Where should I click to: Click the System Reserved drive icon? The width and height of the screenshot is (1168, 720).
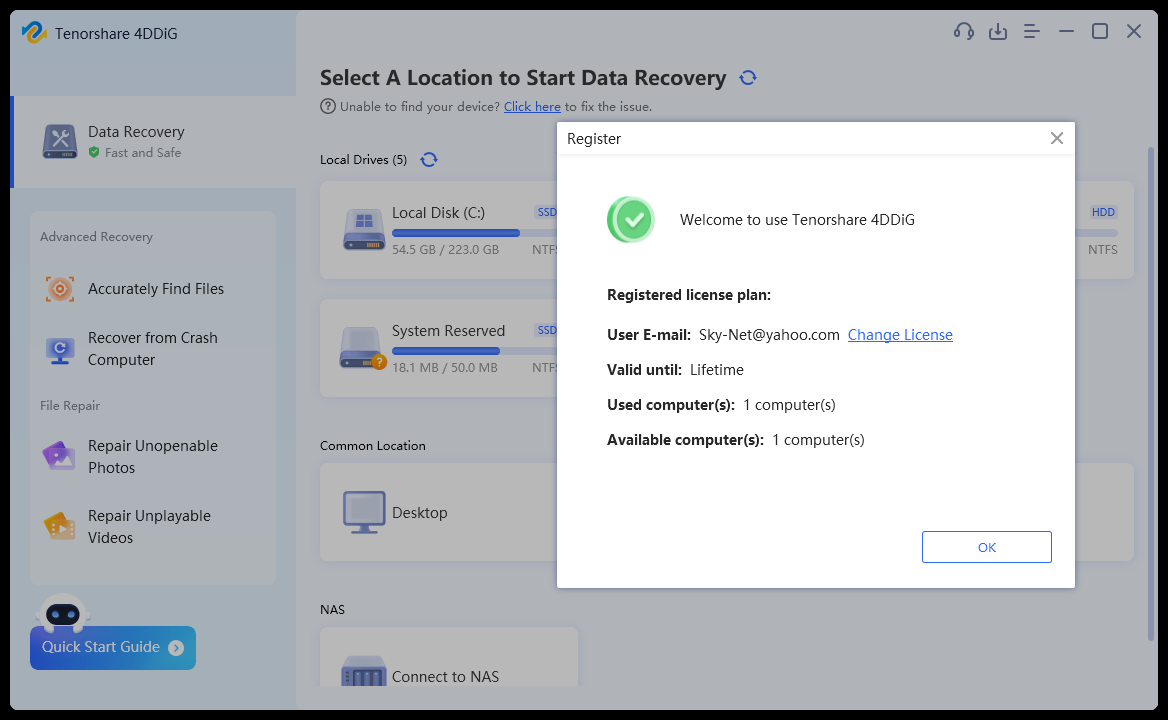pyautogui.click(x=363, y=348)
